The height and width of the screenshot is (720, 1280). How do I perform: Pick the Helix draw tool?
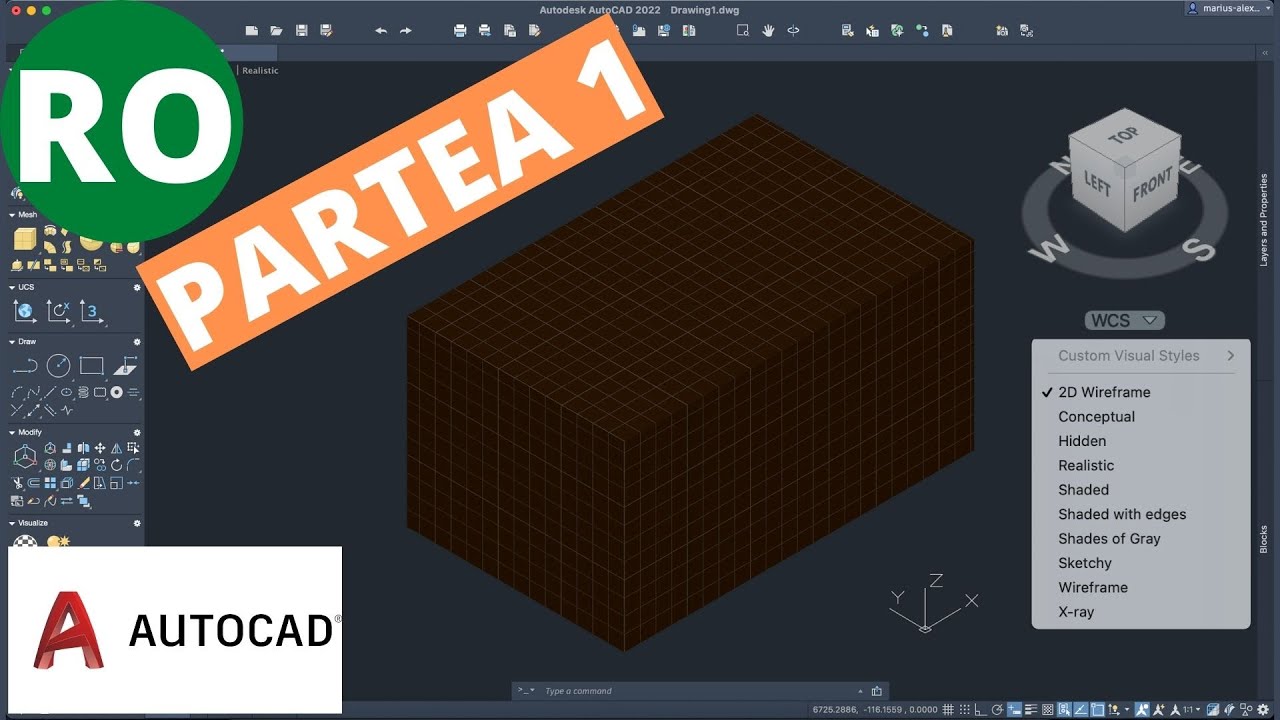83,392
